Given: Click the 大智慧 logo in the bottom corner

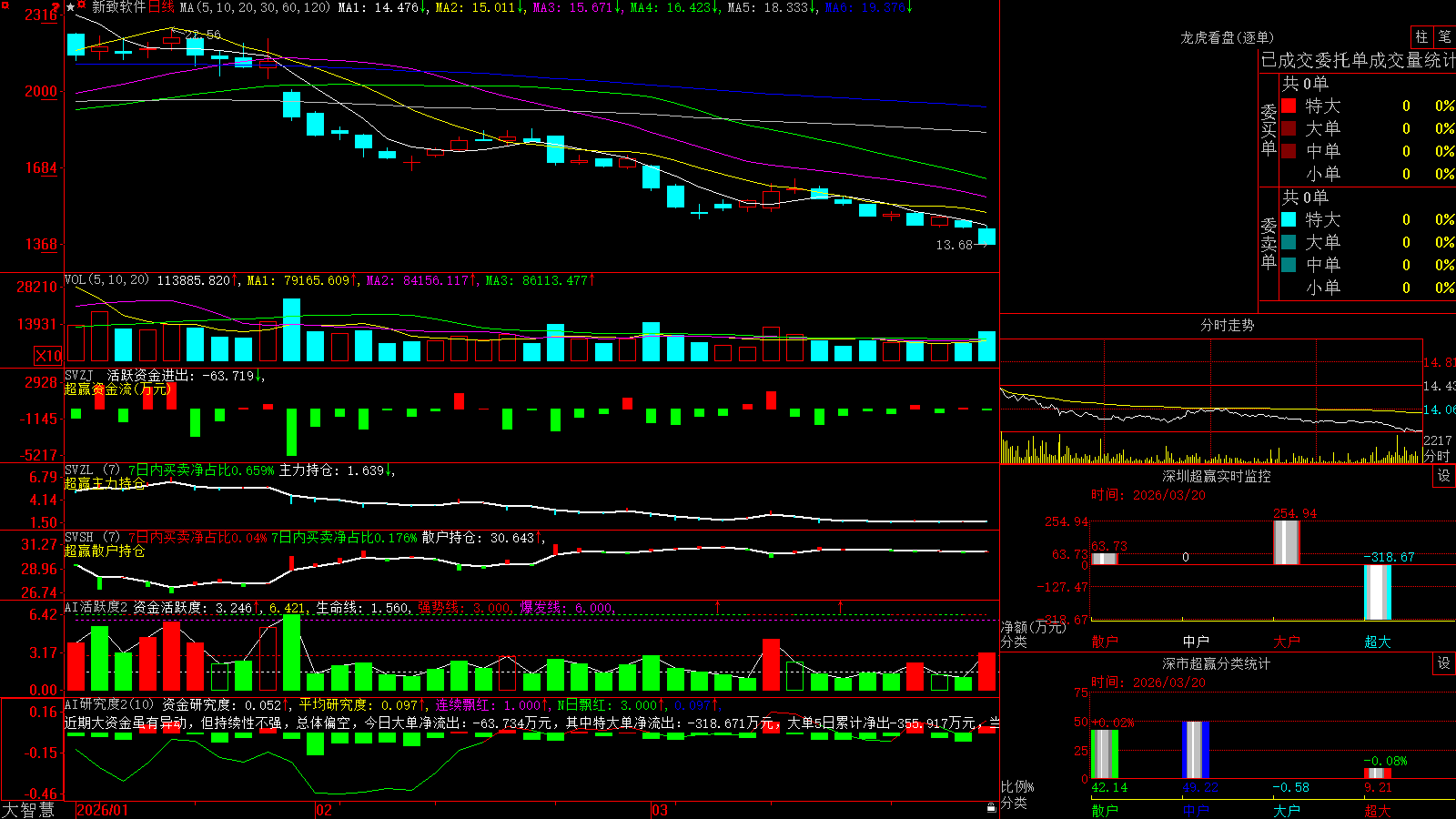Looking at the screenshot, I should [x=28, y=809].
